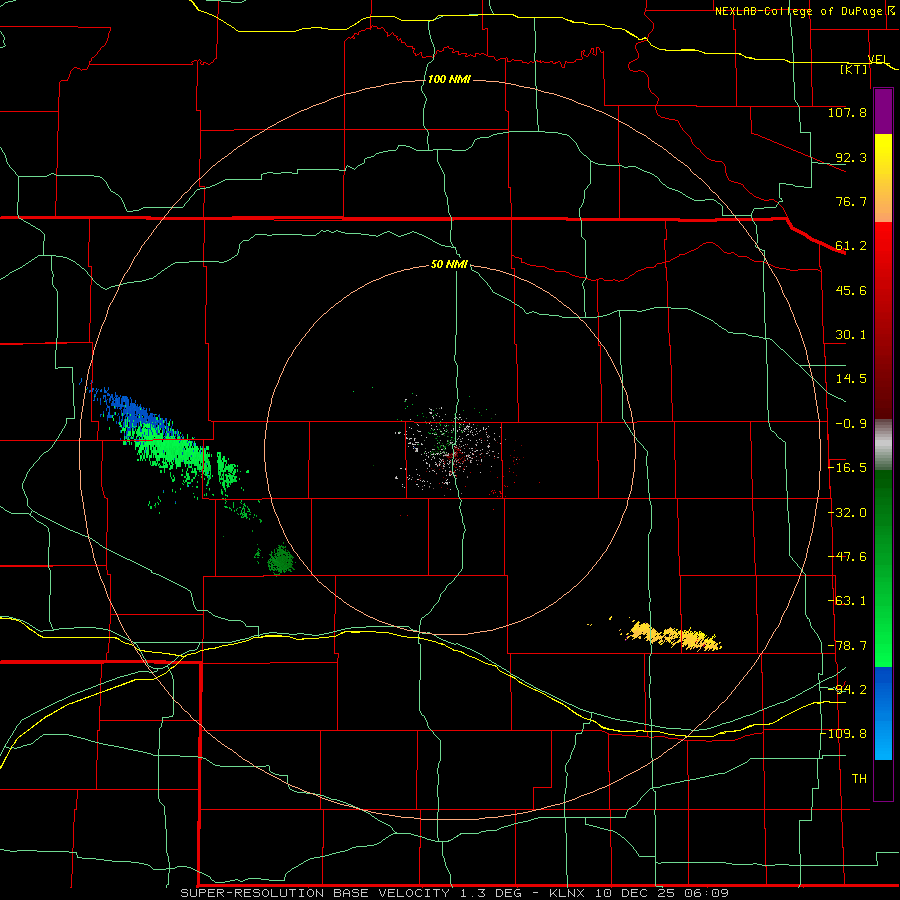Click the 50 NMI range ring label
The height and width of the screenshot is (900, 900).
[449, 264]
